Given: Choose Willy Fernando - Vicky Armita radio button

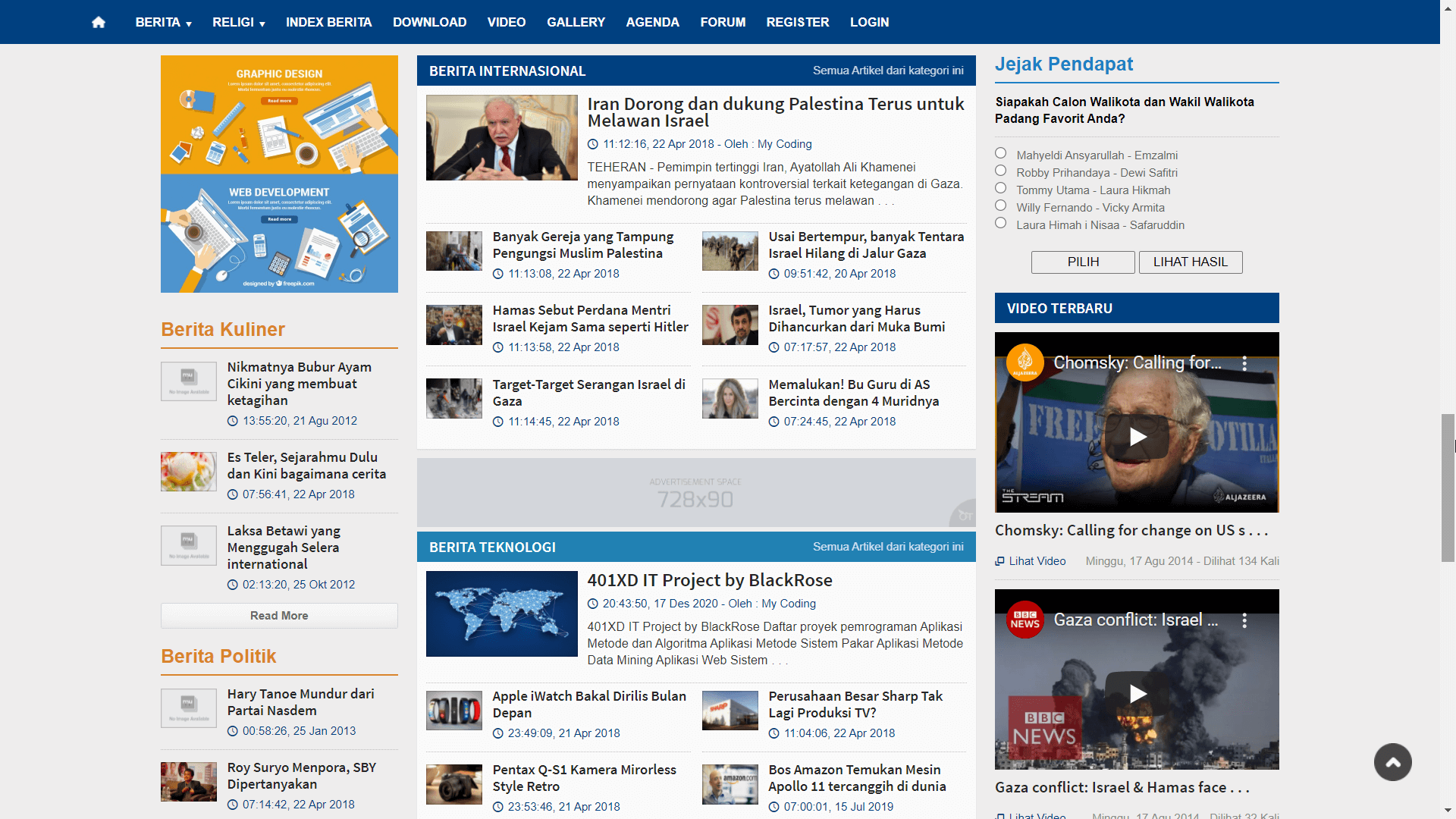Looking at the screenshot, I should 999,206.
